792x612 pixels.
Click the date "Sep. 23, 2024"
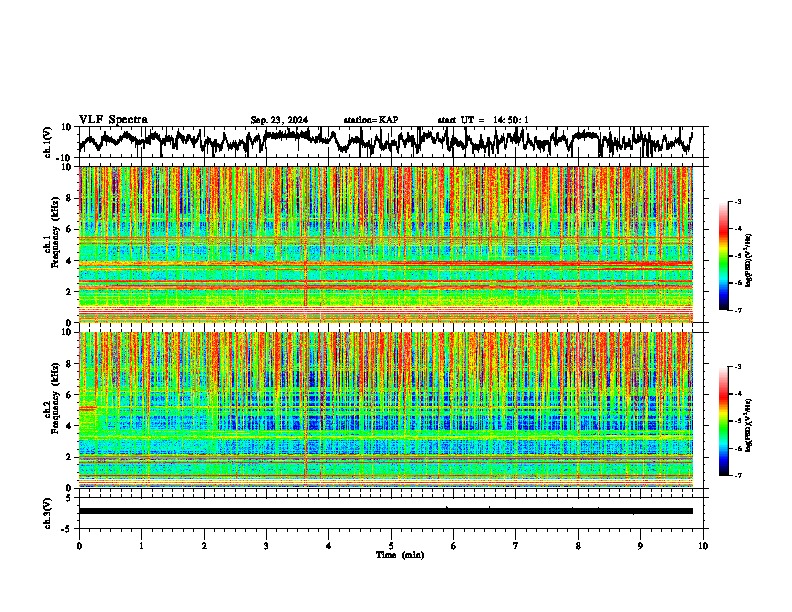pos(279,120)
